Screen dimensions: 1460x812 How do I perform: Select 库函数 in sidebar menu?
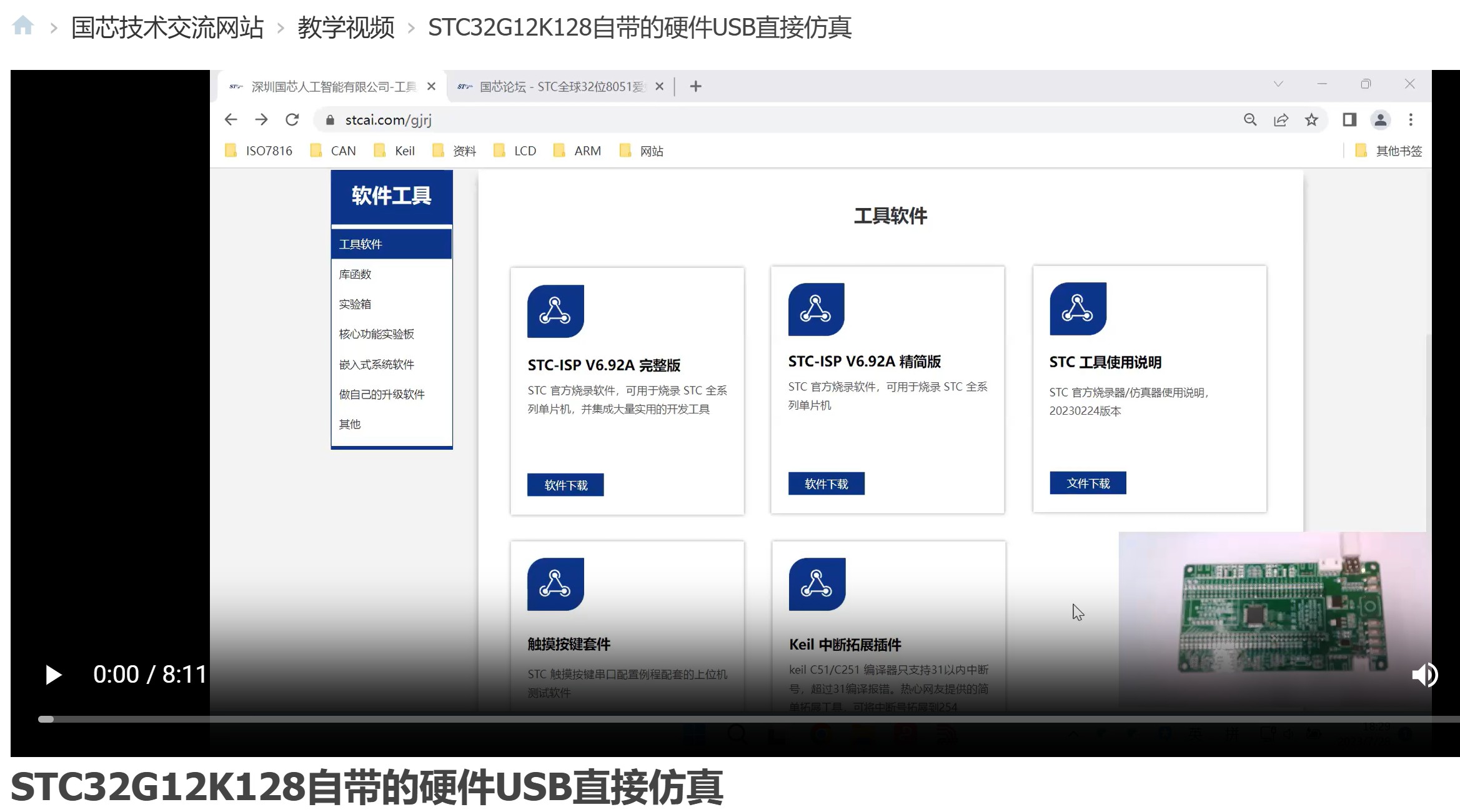tap(392, 274)
